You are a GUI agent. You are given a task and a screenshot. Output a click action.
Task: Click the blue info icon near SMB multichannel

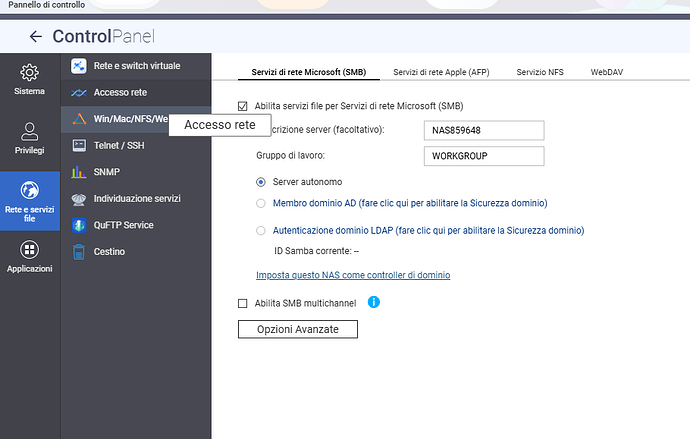[x=374, y=302]
